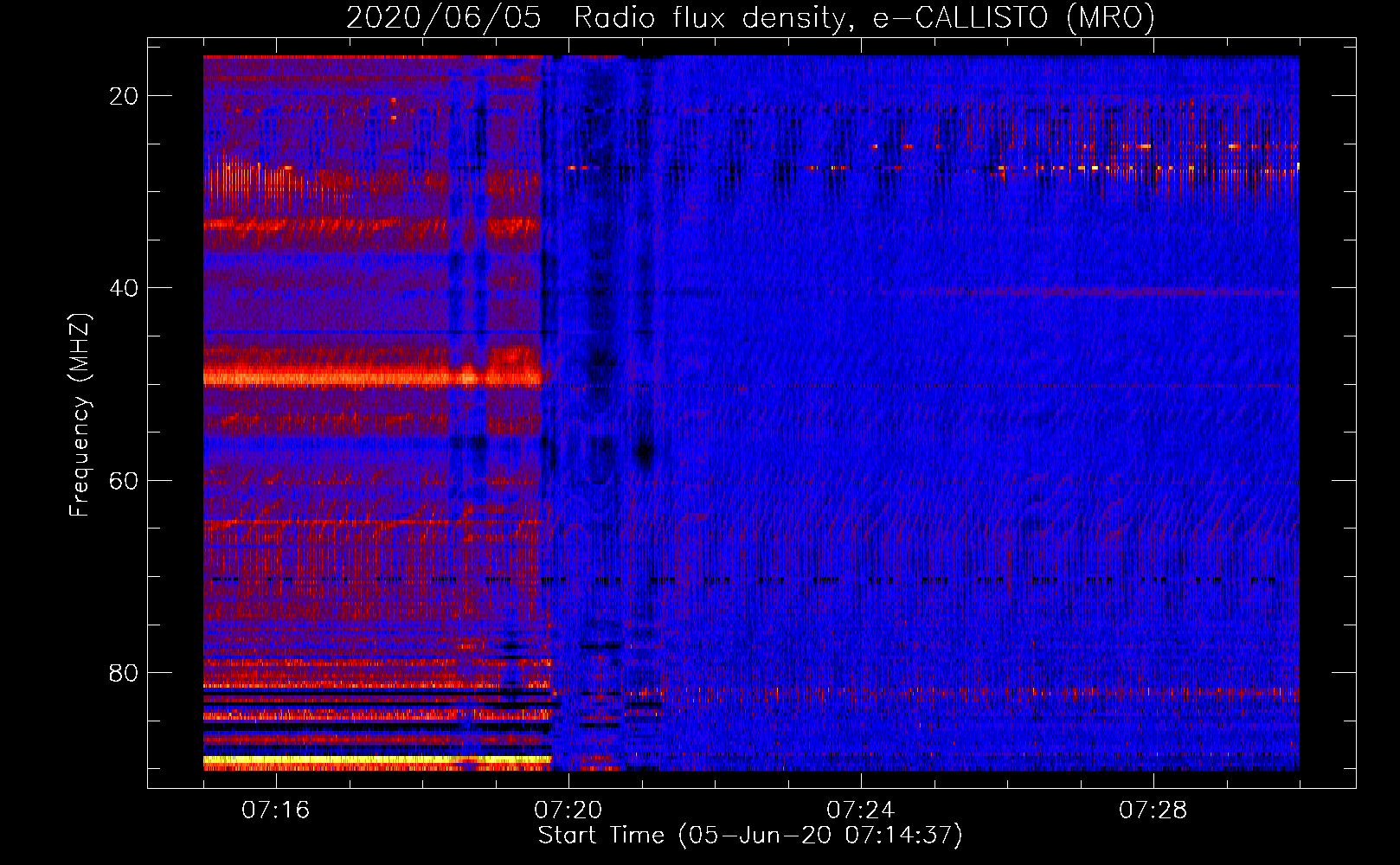Click the 20 frequency tick label
This screenshot has width=1400, height=865.
coord(125,96)
